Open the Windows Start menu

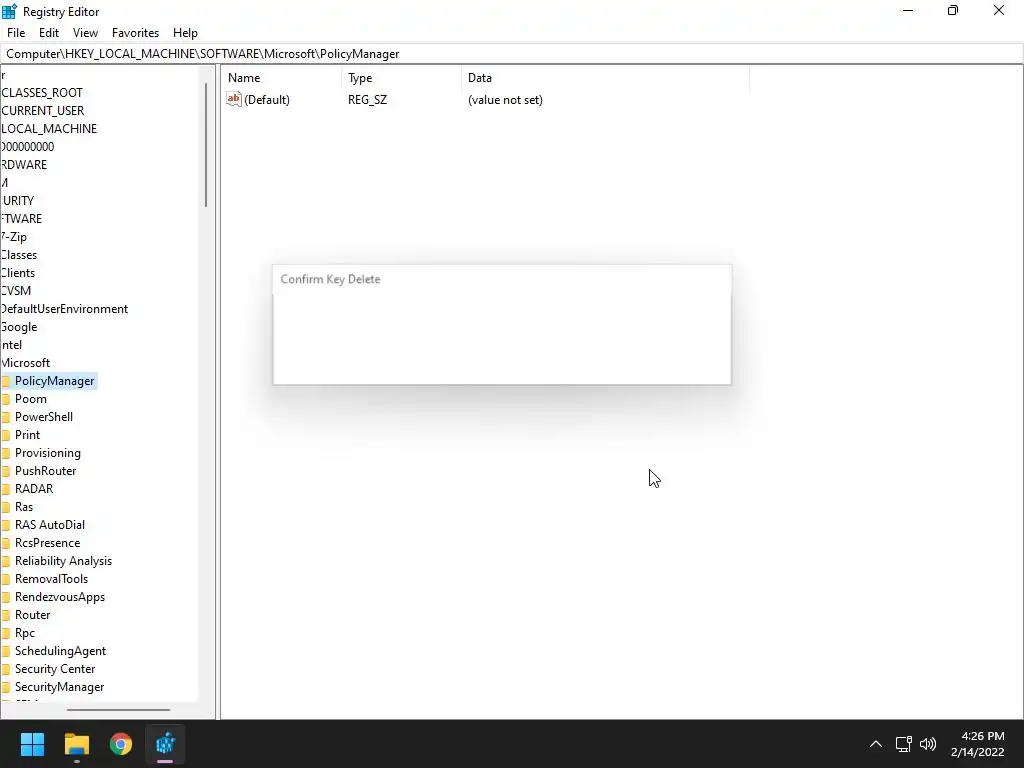32,744
